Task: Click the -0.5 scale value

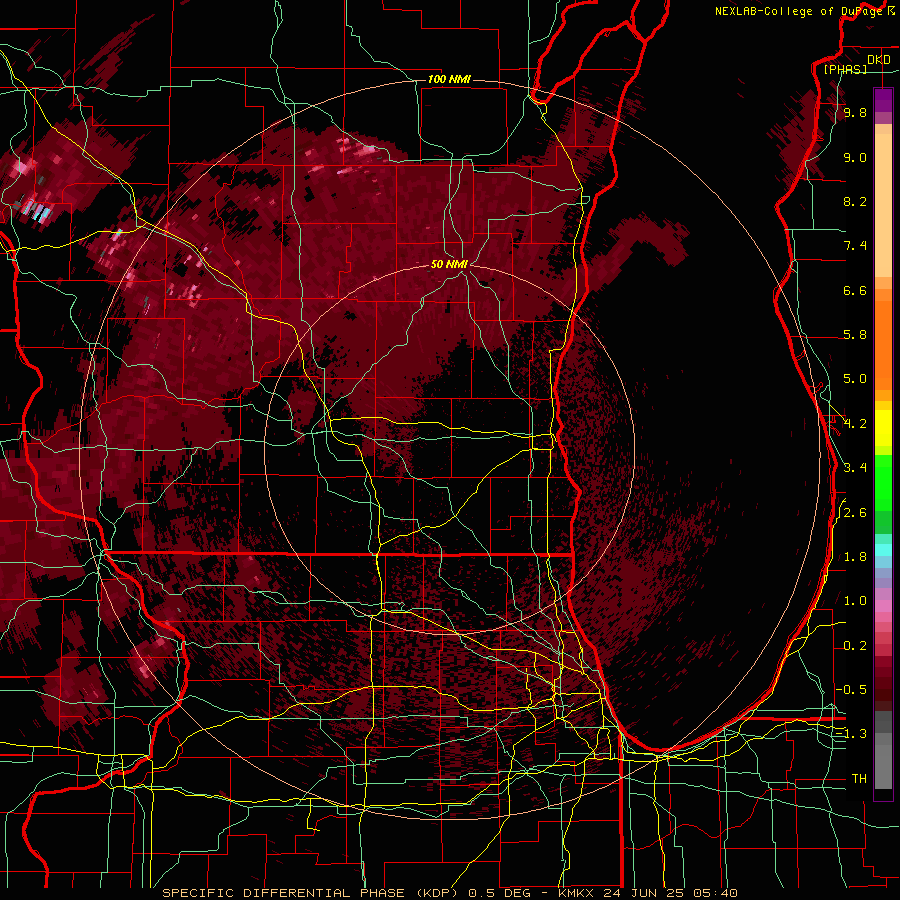Action: [851, 690]
